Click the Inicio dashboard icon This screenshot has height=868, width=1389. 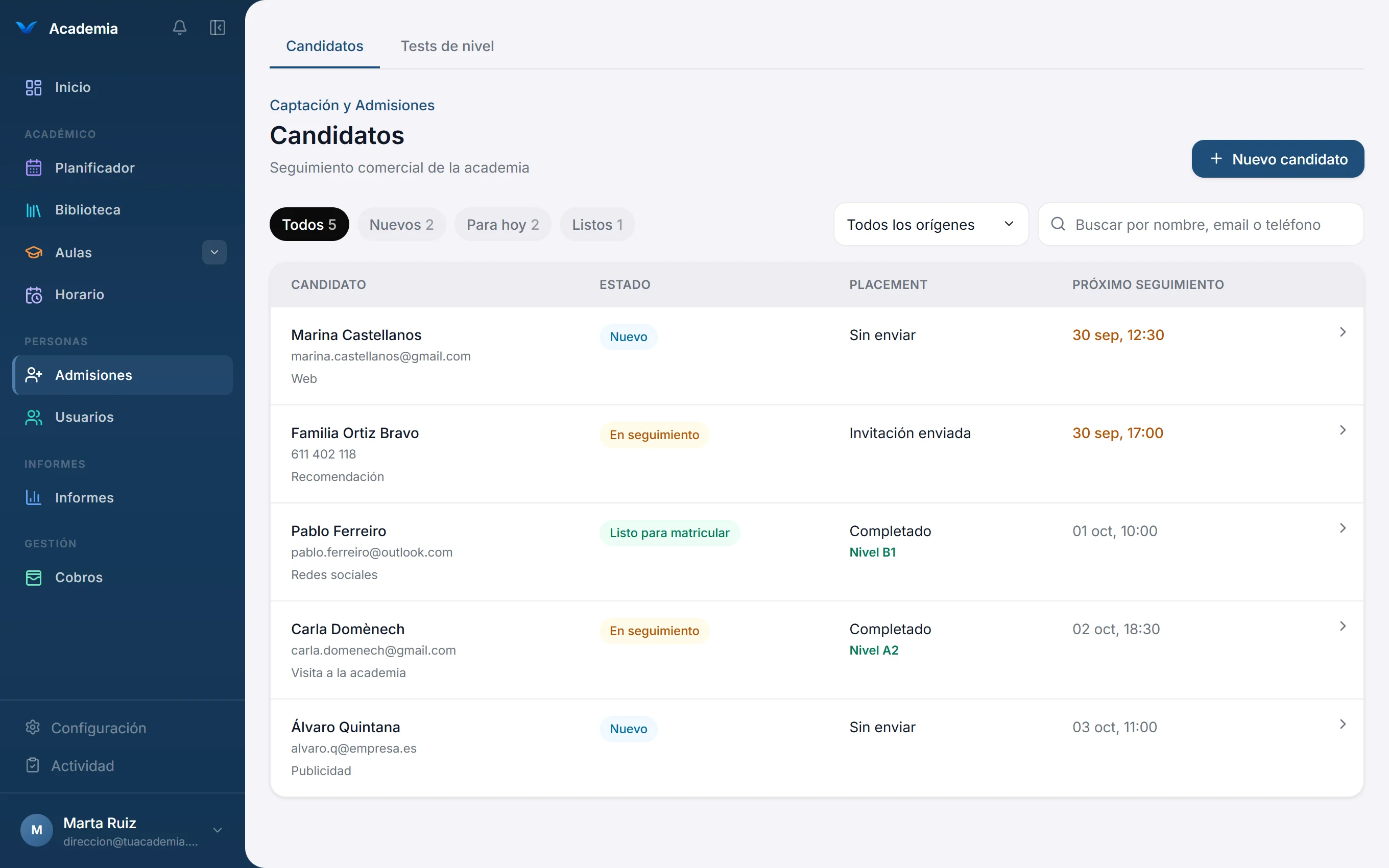tap(34, 87)
